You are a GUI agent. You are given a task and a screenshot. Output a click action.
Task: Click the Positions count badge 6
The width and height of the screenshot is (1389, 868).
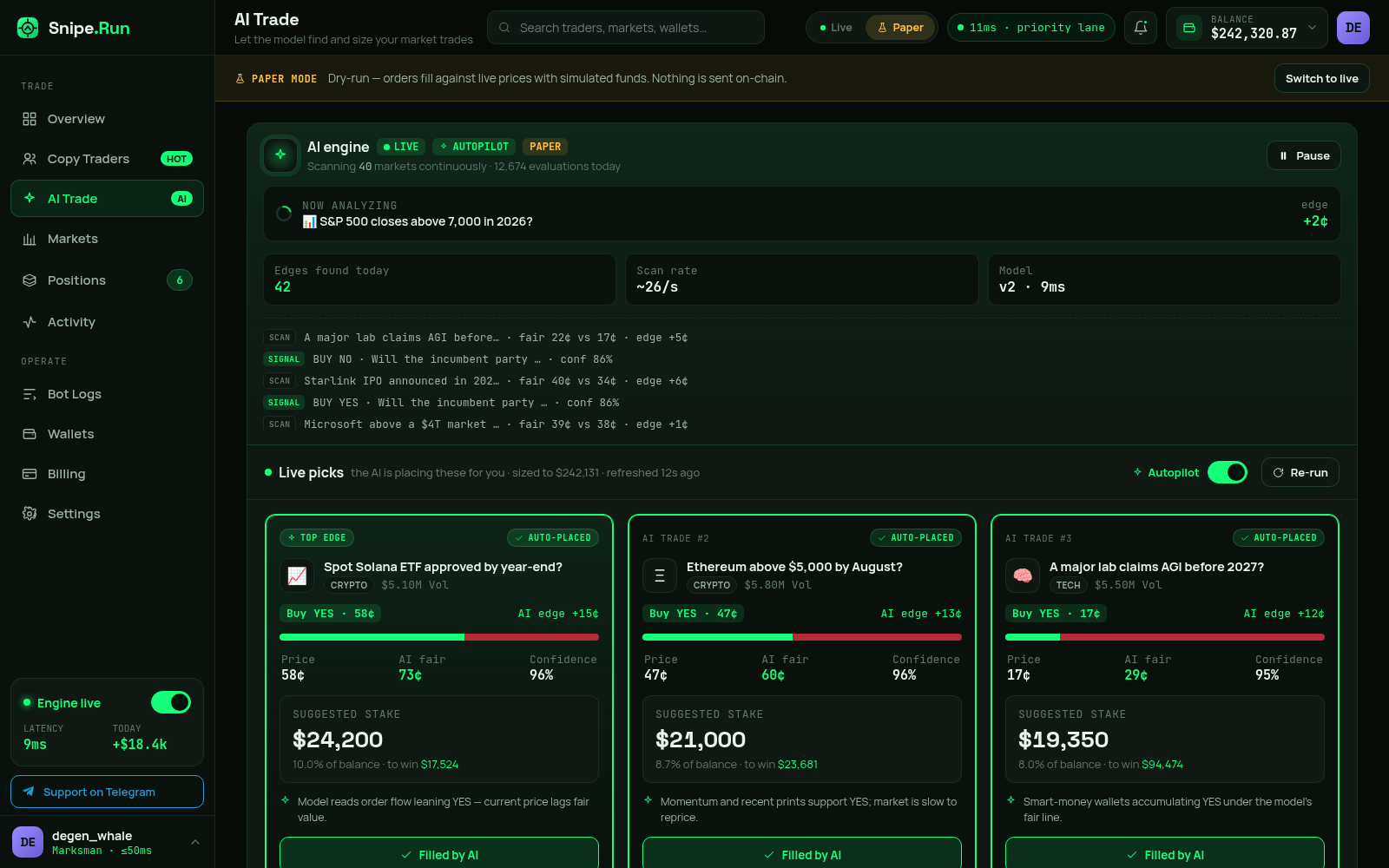click(x=180, y=280)
